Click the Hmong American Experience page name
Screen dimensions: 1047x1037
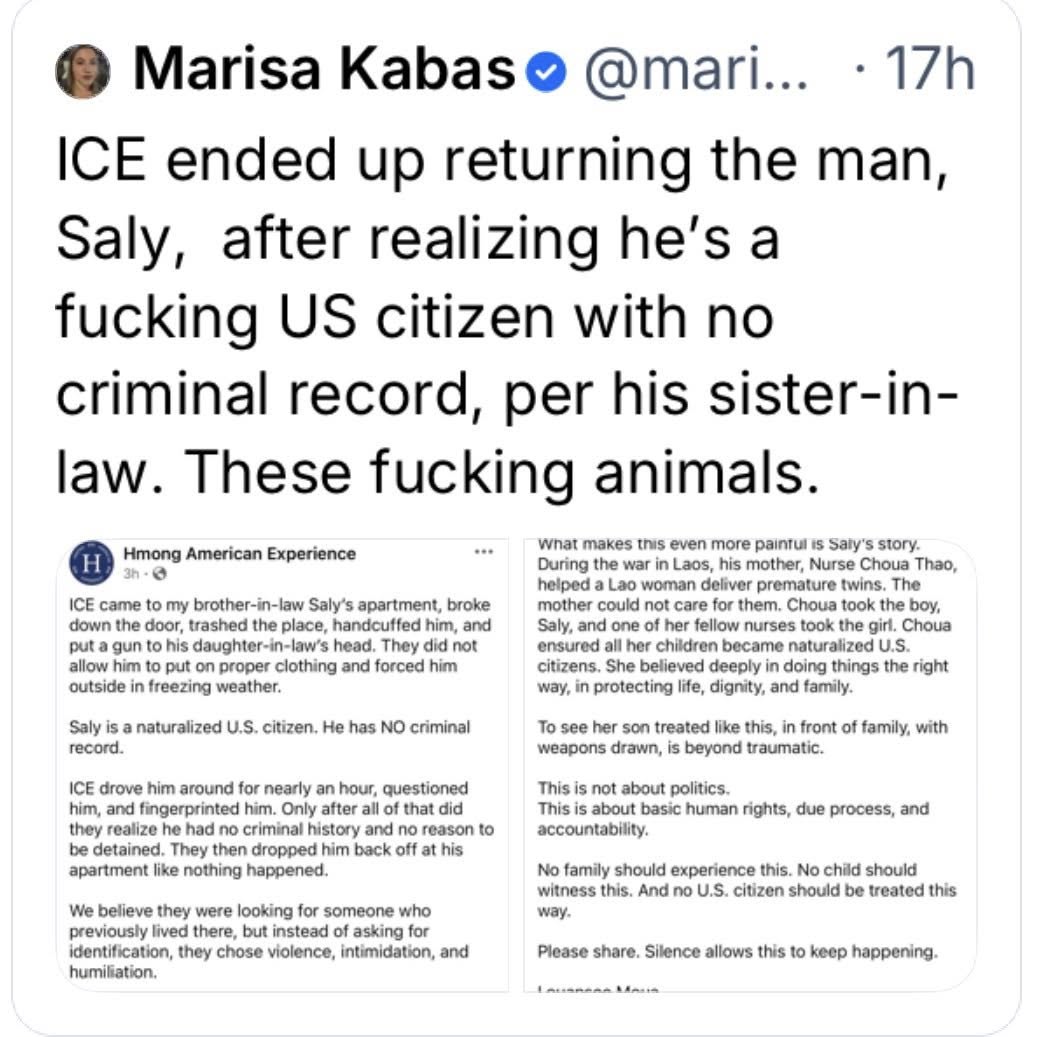(238, 553)
